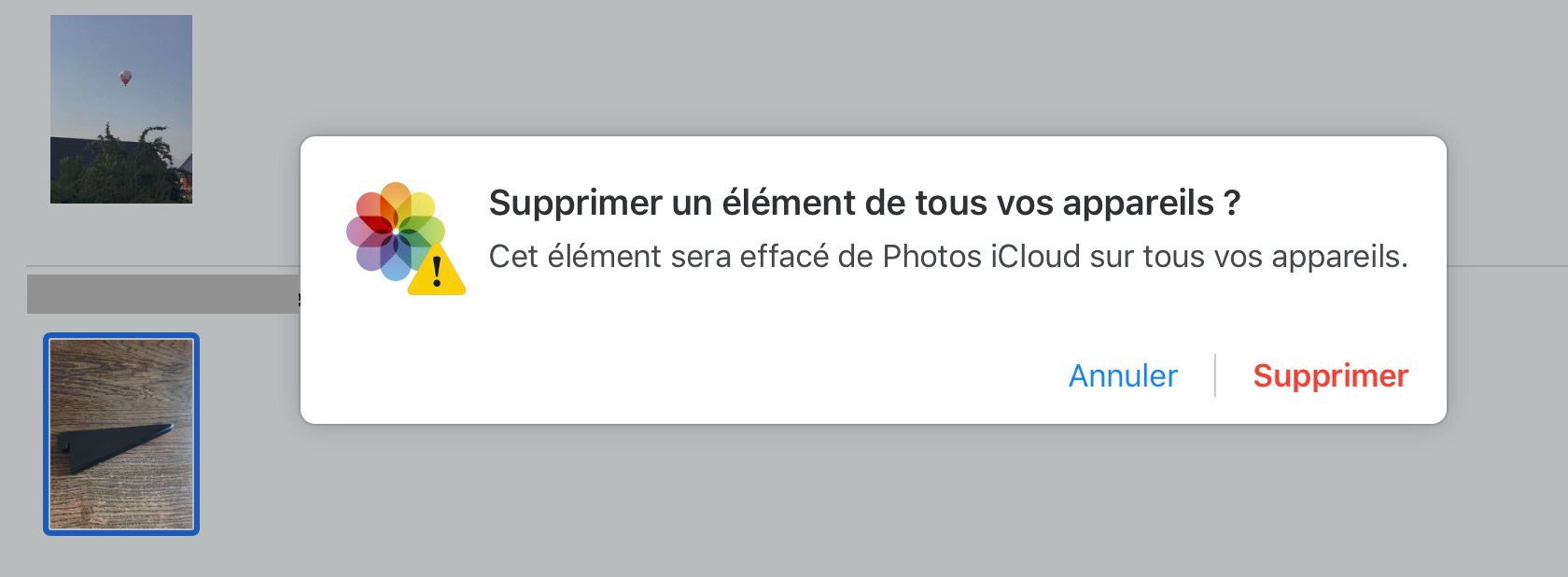
Task: Click the word "iCloud" in the dialog message
Action: pyautogui.click(x=1035, y=256)
